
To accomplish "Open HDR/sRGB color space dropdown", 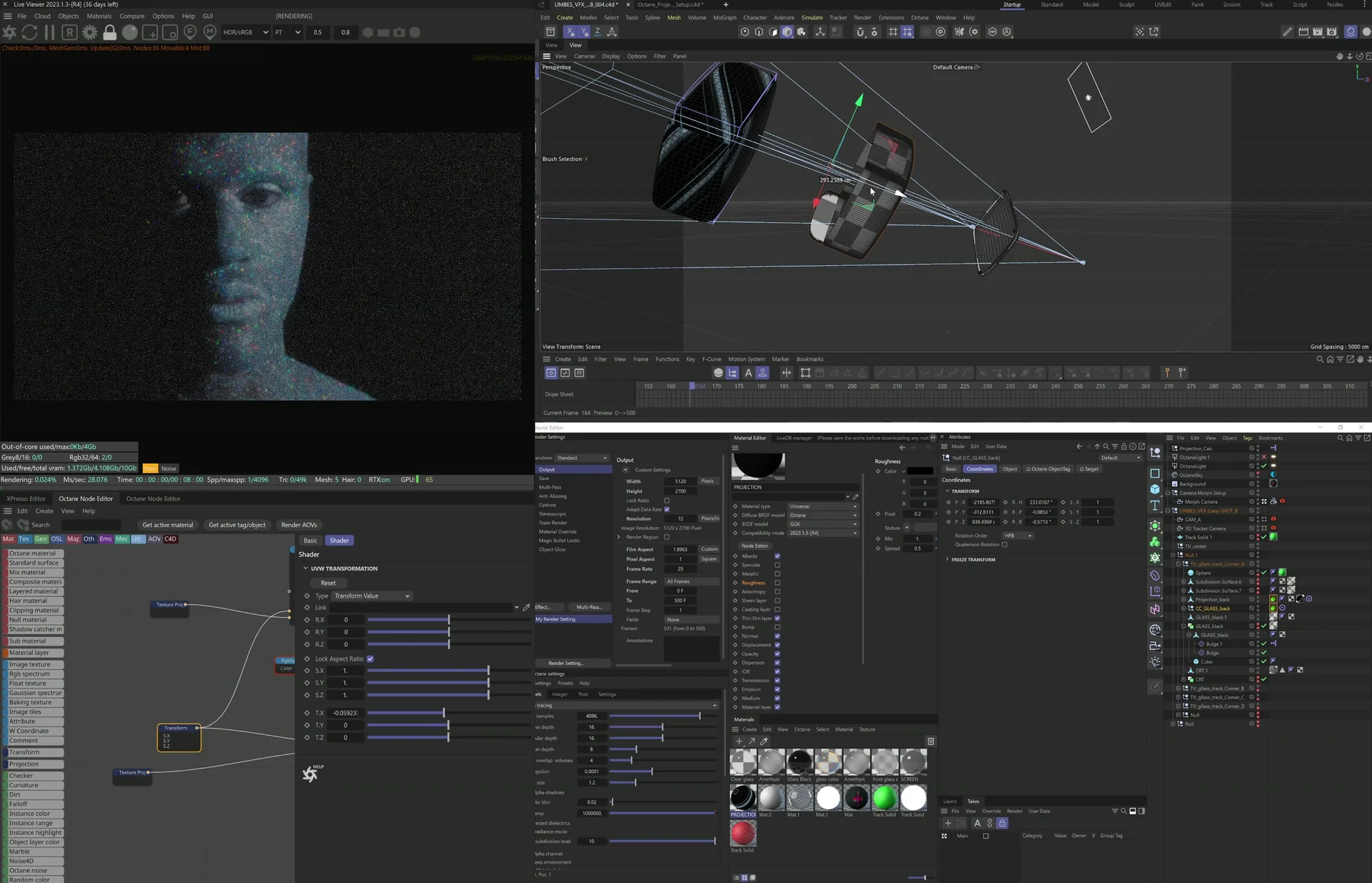I will [x=246, y=32].
